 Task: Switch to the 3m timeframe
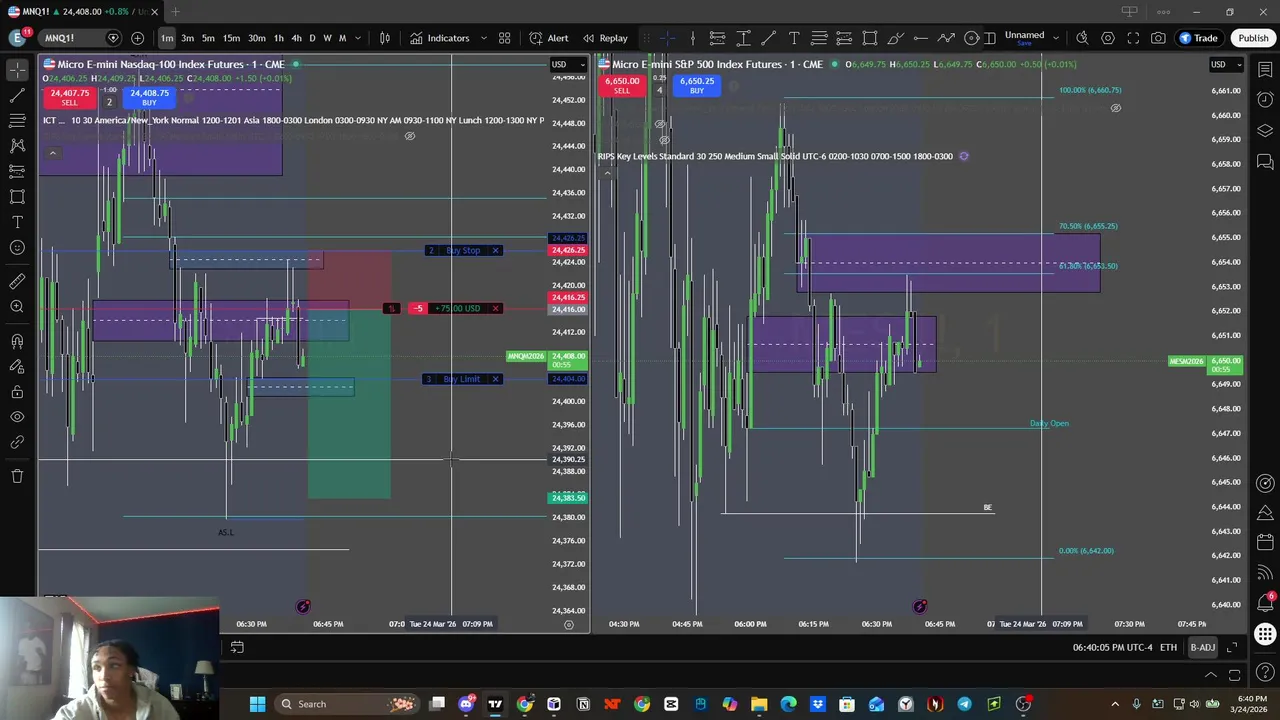(187, 38)
